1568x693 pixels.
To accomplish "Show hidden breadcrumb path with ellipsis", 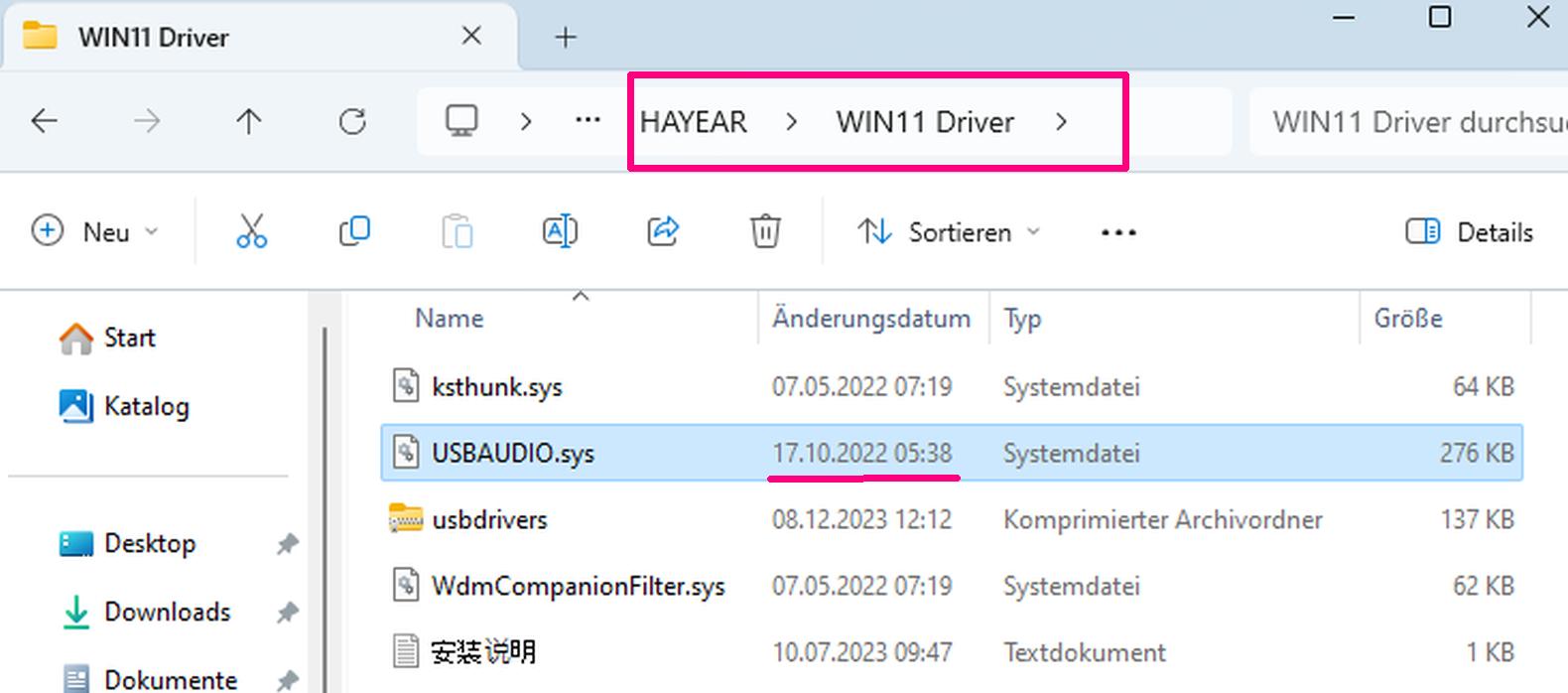I will pyautogui.click(x=588, y=121).
